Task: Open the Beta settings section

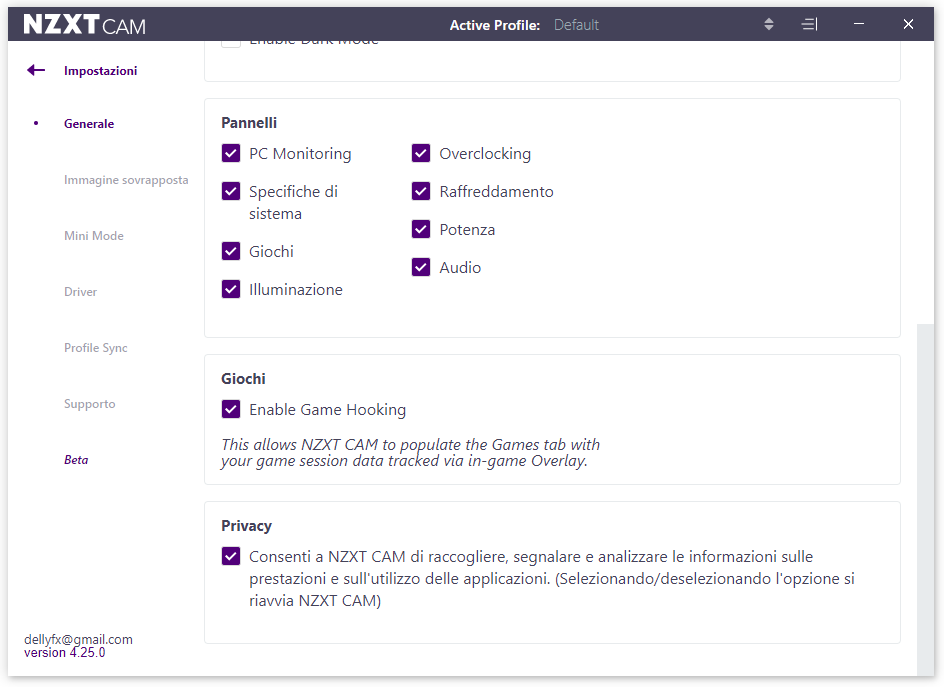Action: click(76, 460)
